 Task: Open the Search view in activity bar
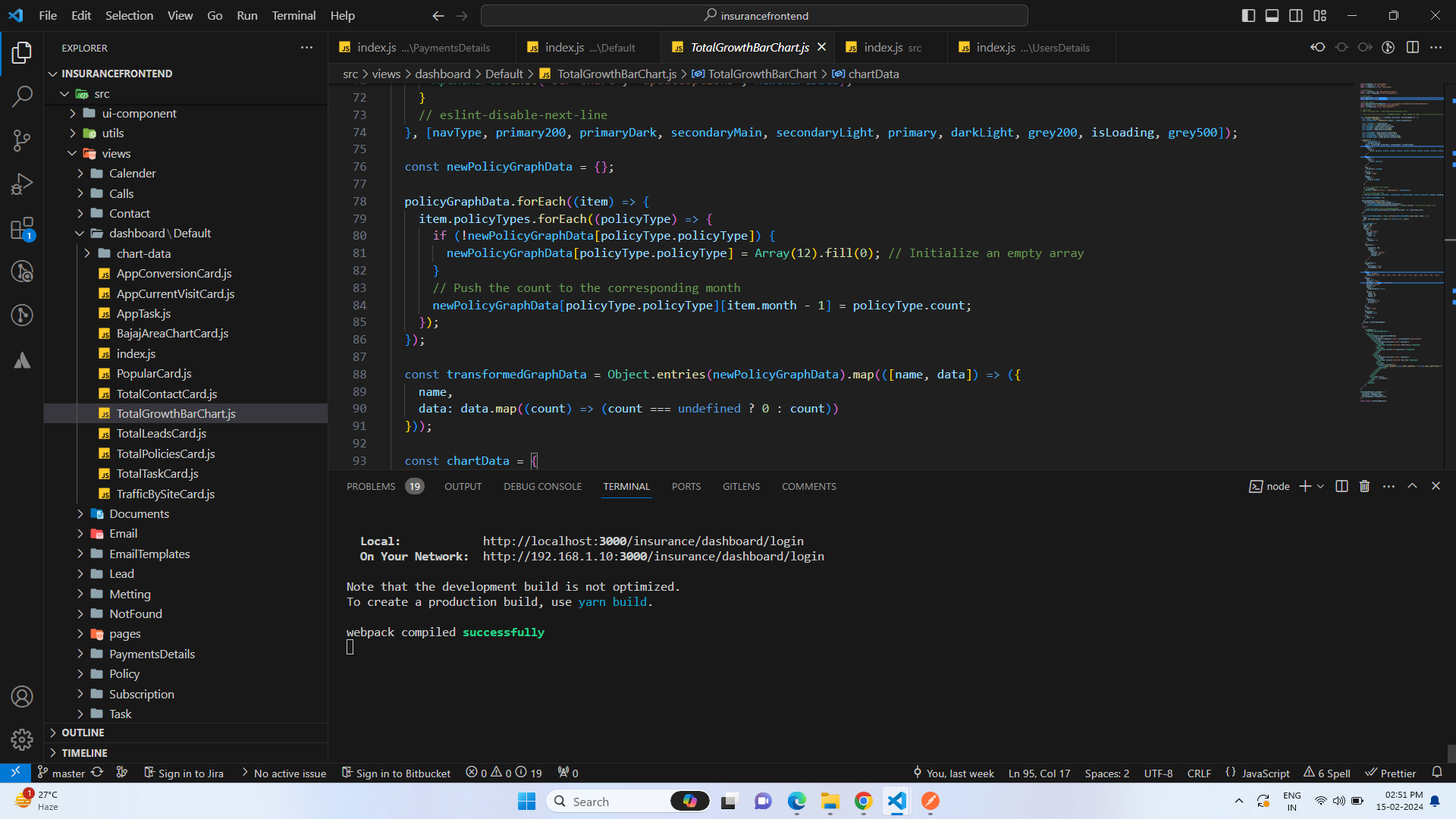tap(22, 96)
